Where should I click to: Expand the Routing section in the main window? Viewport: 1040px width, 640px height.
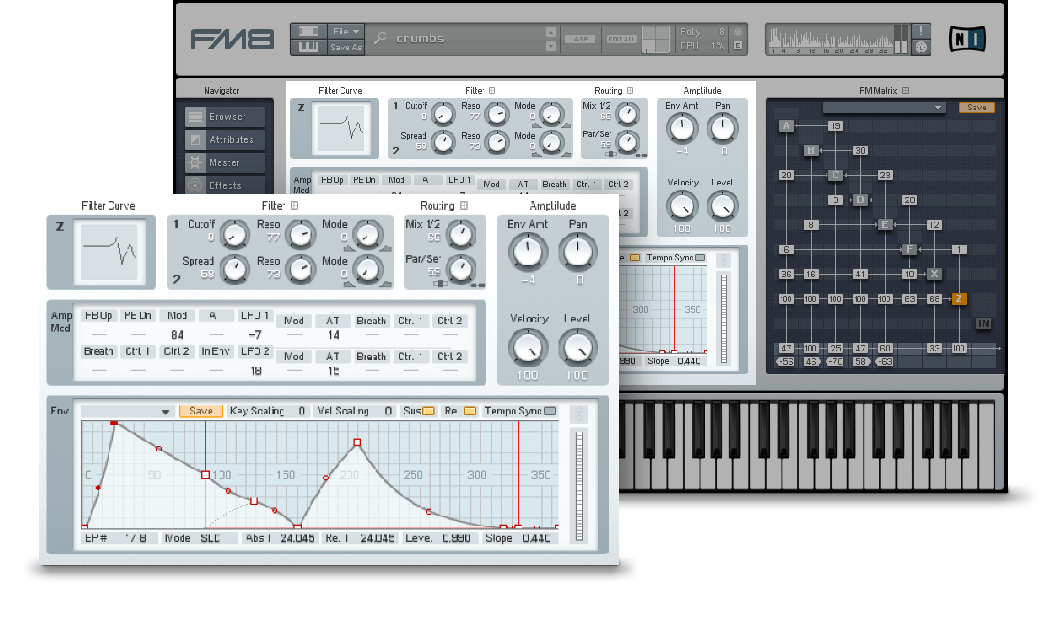630,90
